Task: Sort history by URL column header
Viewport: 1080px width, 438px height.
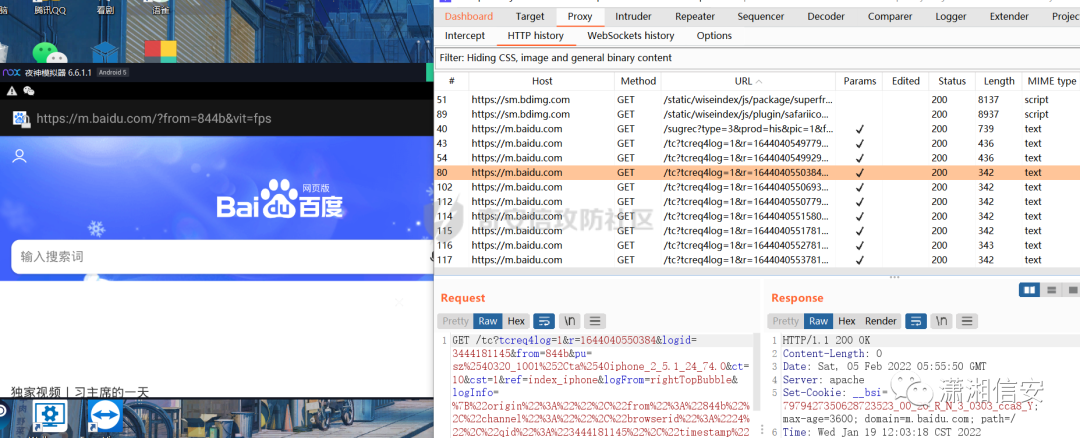Action: pyautogui.click(x=748, y=81)
